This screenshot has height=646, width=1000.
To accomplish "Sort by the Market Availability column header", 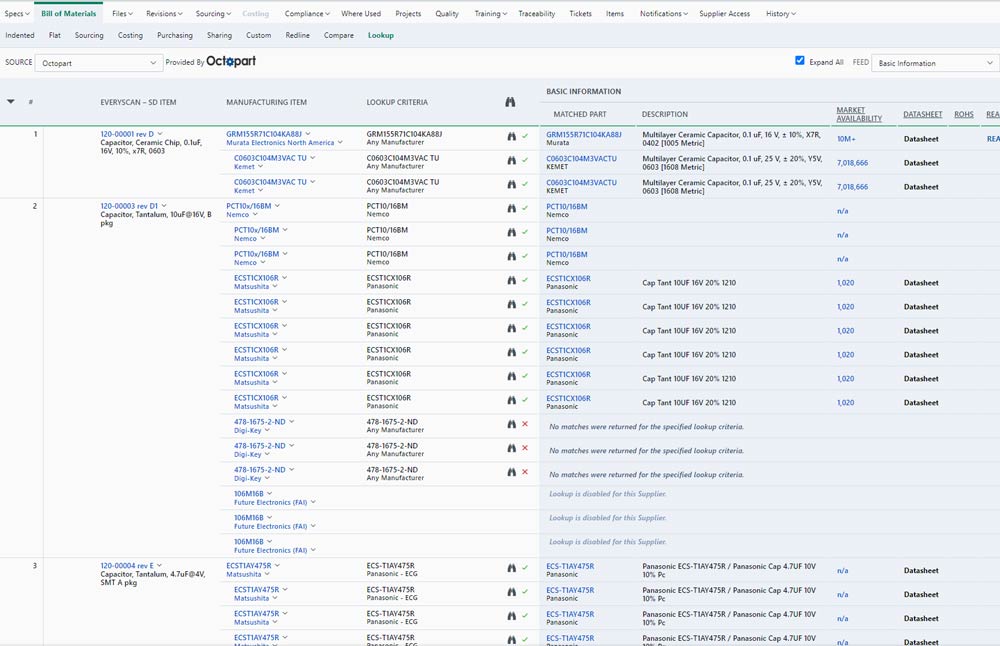I will coord(859,114).
